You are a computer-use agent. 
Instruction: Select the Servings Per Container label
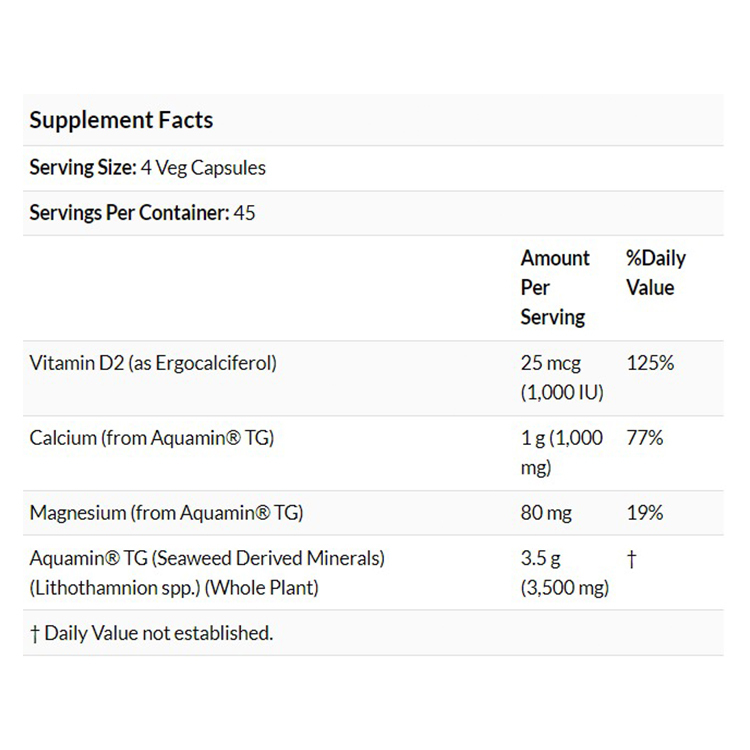128,213
